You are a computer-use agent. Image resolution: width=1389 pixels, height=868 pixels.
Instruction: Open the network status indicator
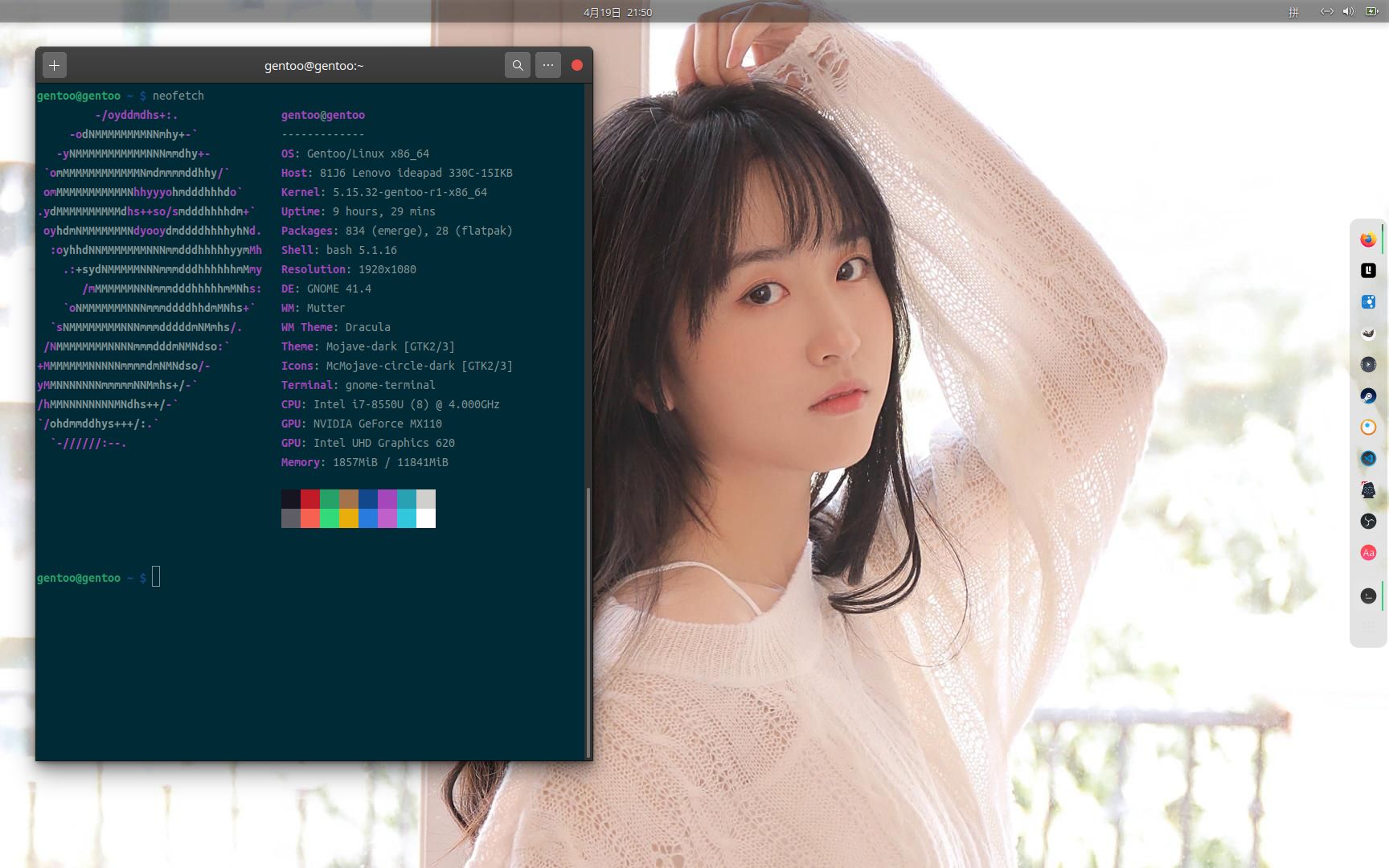tap(1327, 12)
